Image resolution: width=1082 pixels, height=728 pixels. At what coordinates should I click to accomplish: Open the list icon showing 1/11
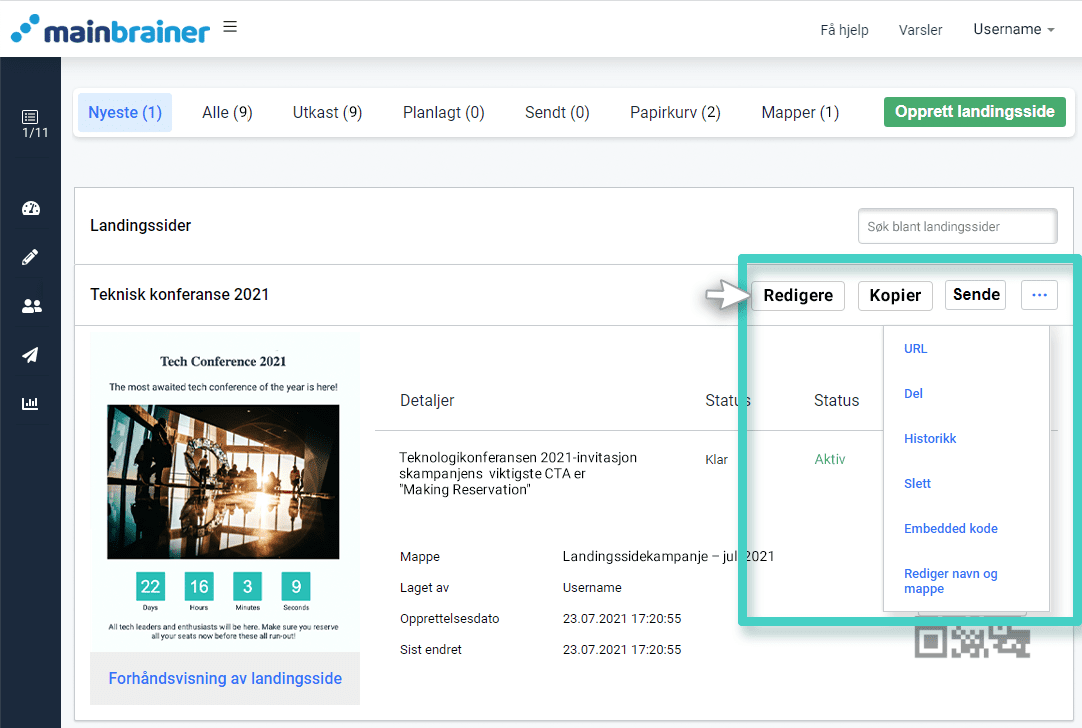30,123
